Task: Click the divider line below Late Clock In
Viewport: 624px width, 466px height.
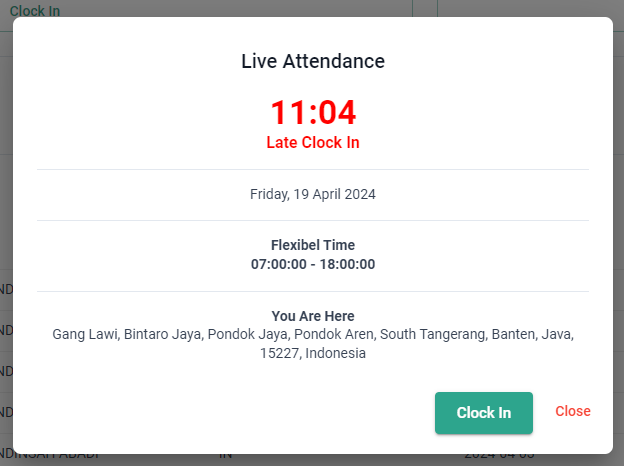Action: pos(313,170)
